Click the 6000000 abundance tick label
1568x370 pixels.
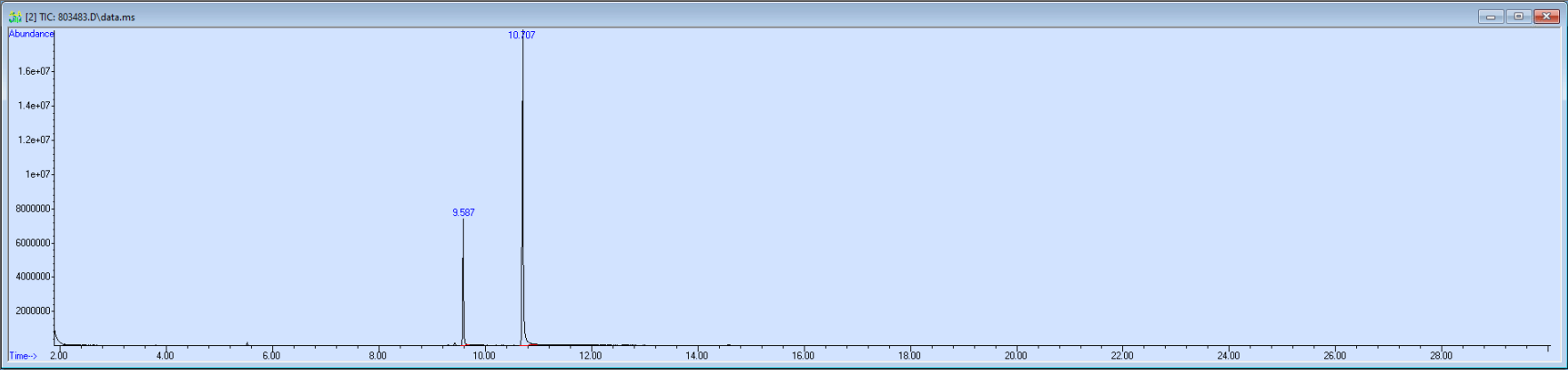pyautogui.click(x=32, y=243)
